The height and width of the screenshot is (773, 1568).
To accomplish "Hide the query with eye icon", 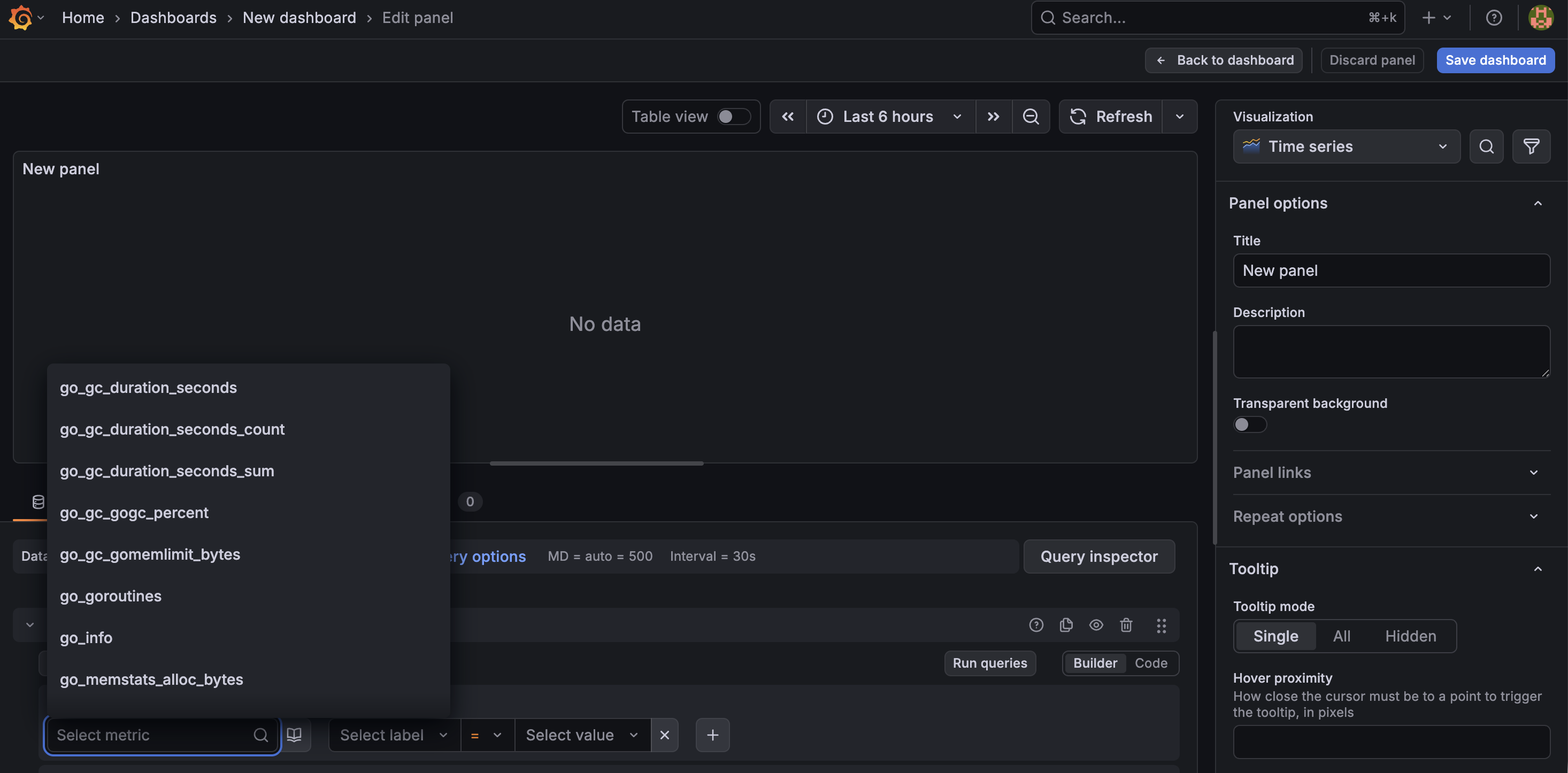I will 1096,625.
